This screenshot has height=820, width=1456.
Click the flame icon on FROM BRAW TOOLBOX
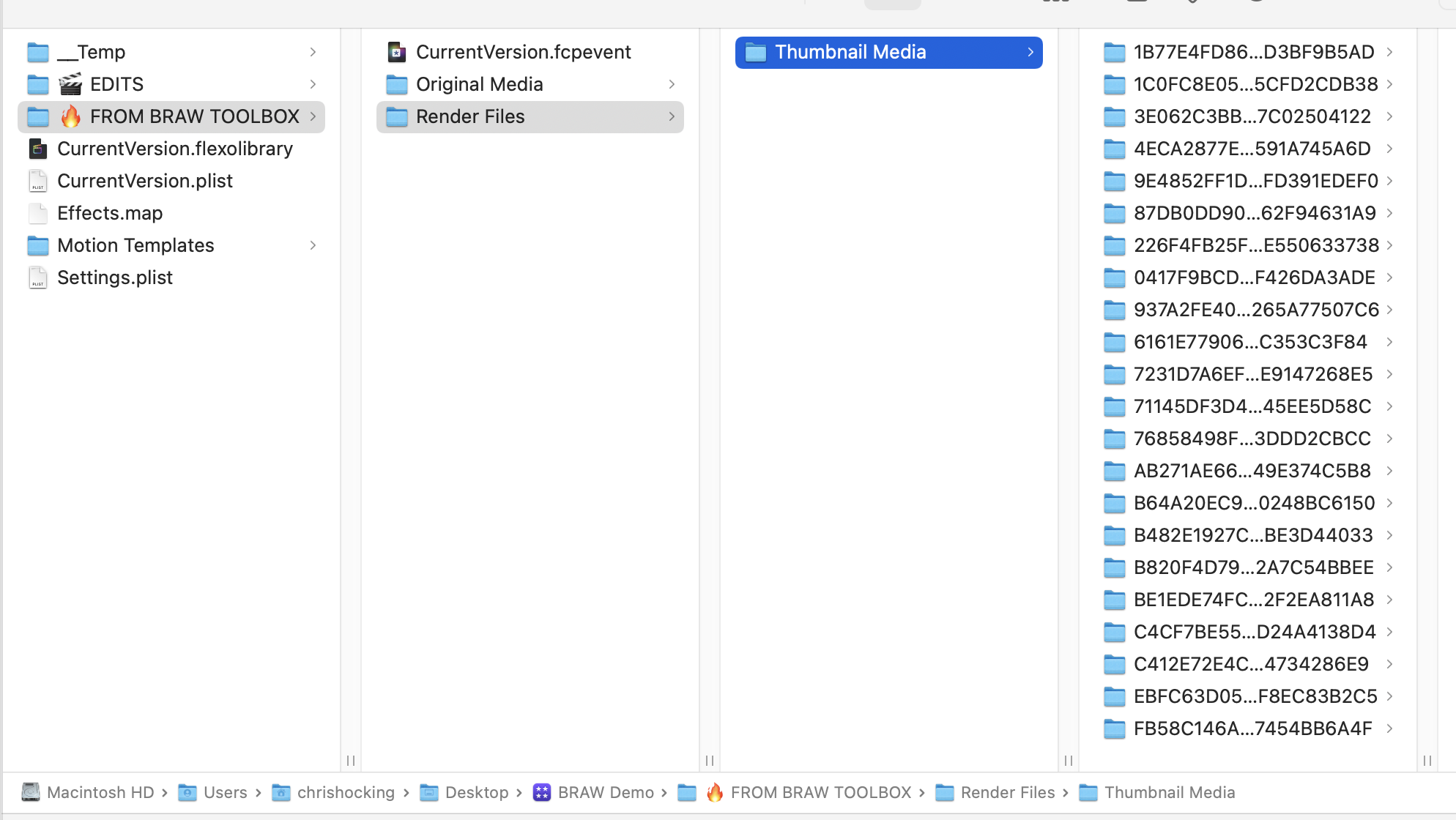(x=70, y=116)
